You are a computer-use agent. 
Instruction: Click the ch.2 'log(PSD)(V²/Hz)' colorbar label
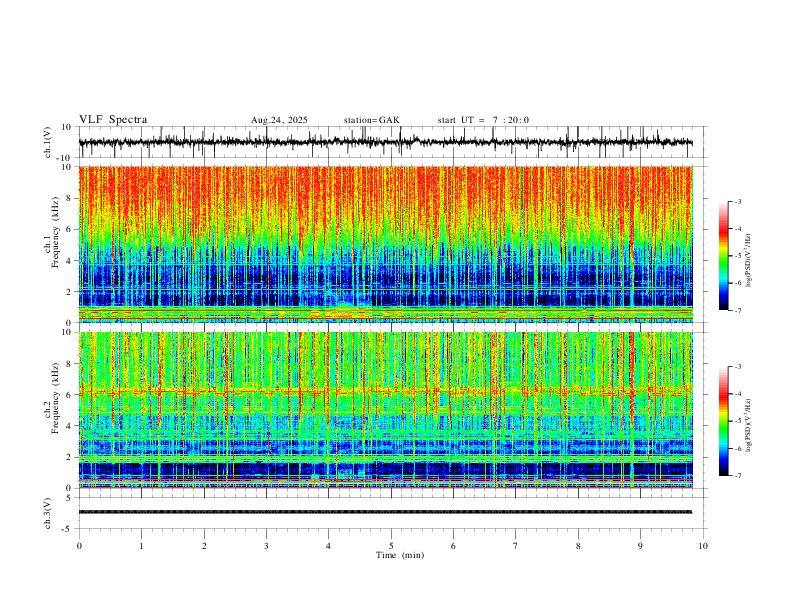coord(749,426)
